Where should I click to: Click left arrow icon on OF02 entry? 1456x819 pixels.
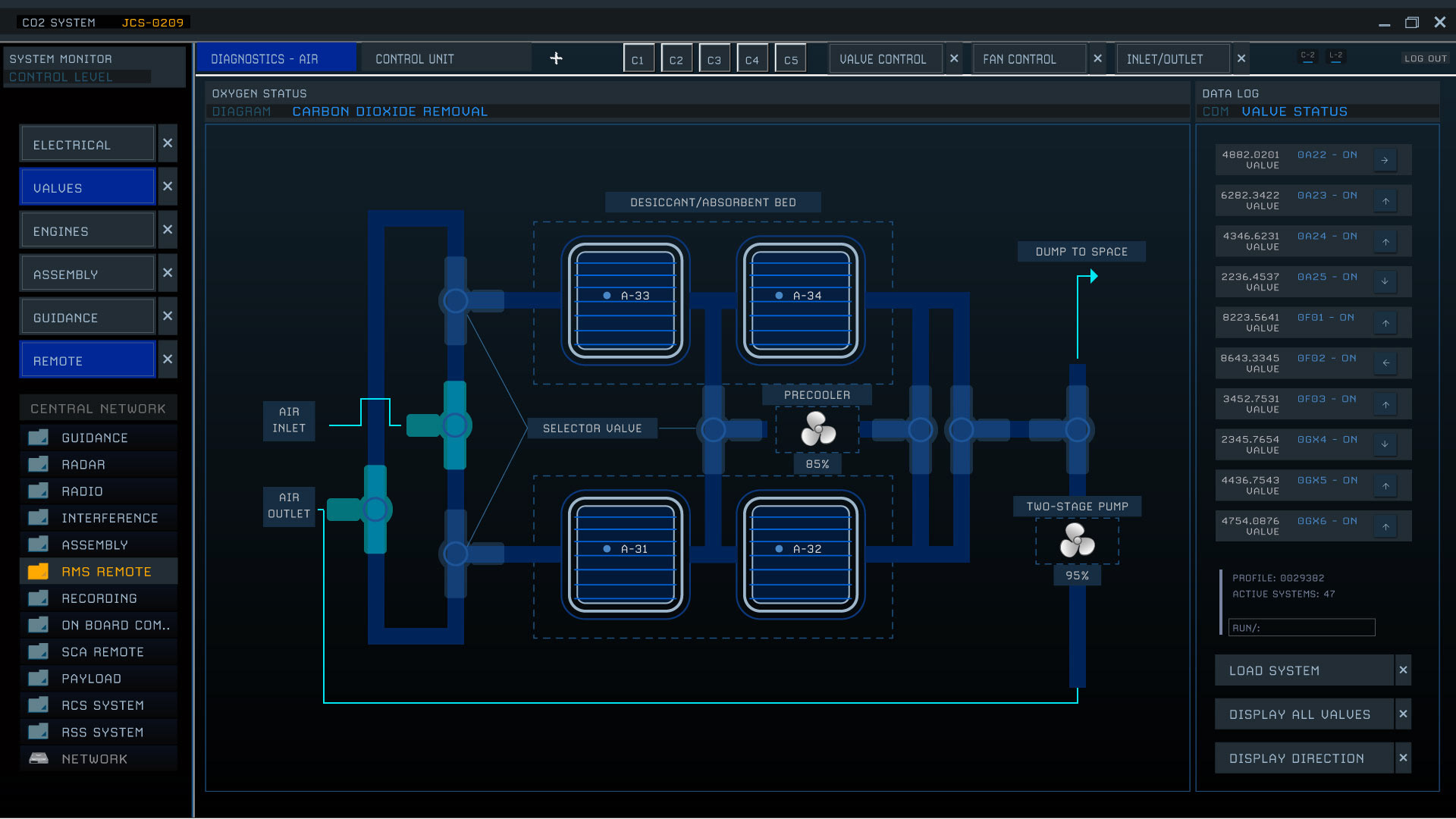[x=1385, y=363]
